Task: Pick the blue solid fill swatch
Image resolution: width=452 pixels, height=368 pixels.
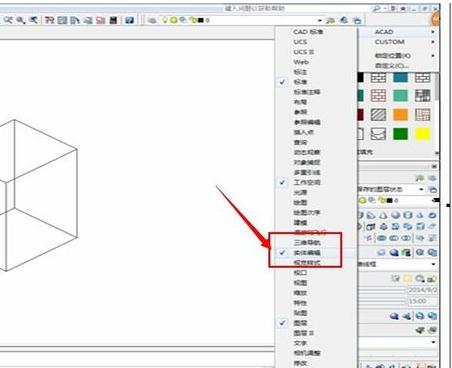Action: pos(400,77)
